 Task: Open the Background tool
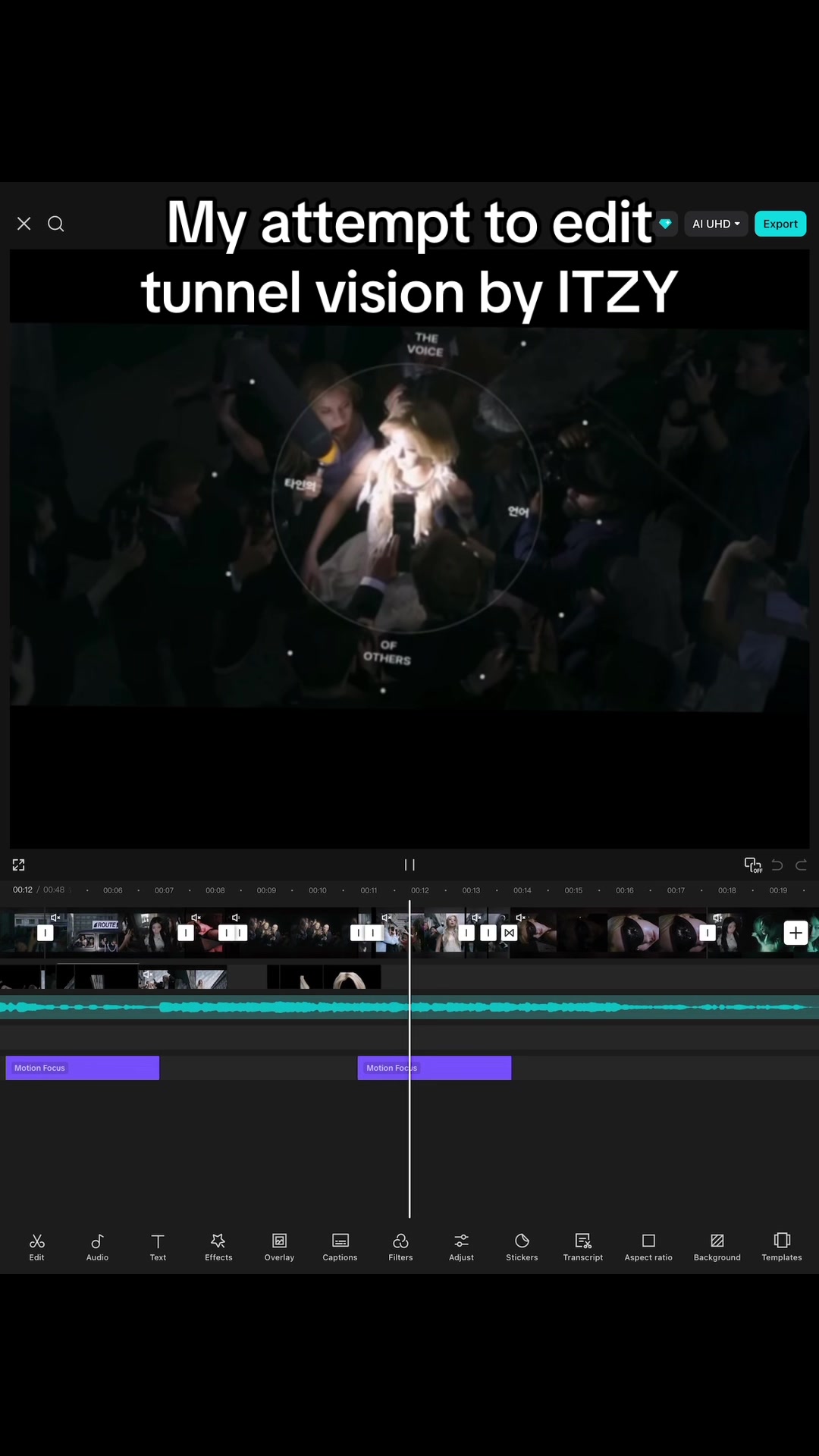717,1247
